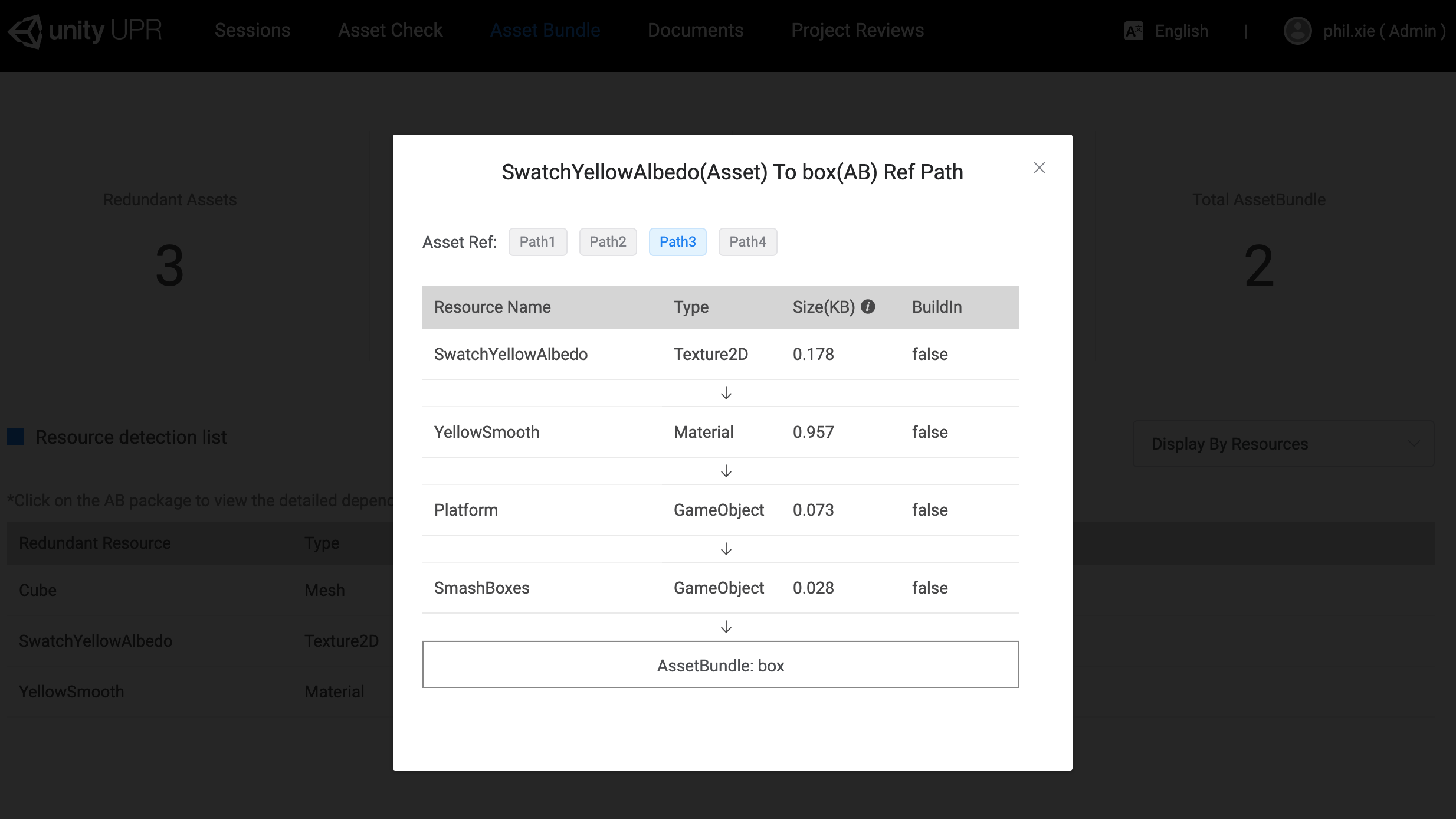Open phil.xie admin account menu

(1383, 31)
